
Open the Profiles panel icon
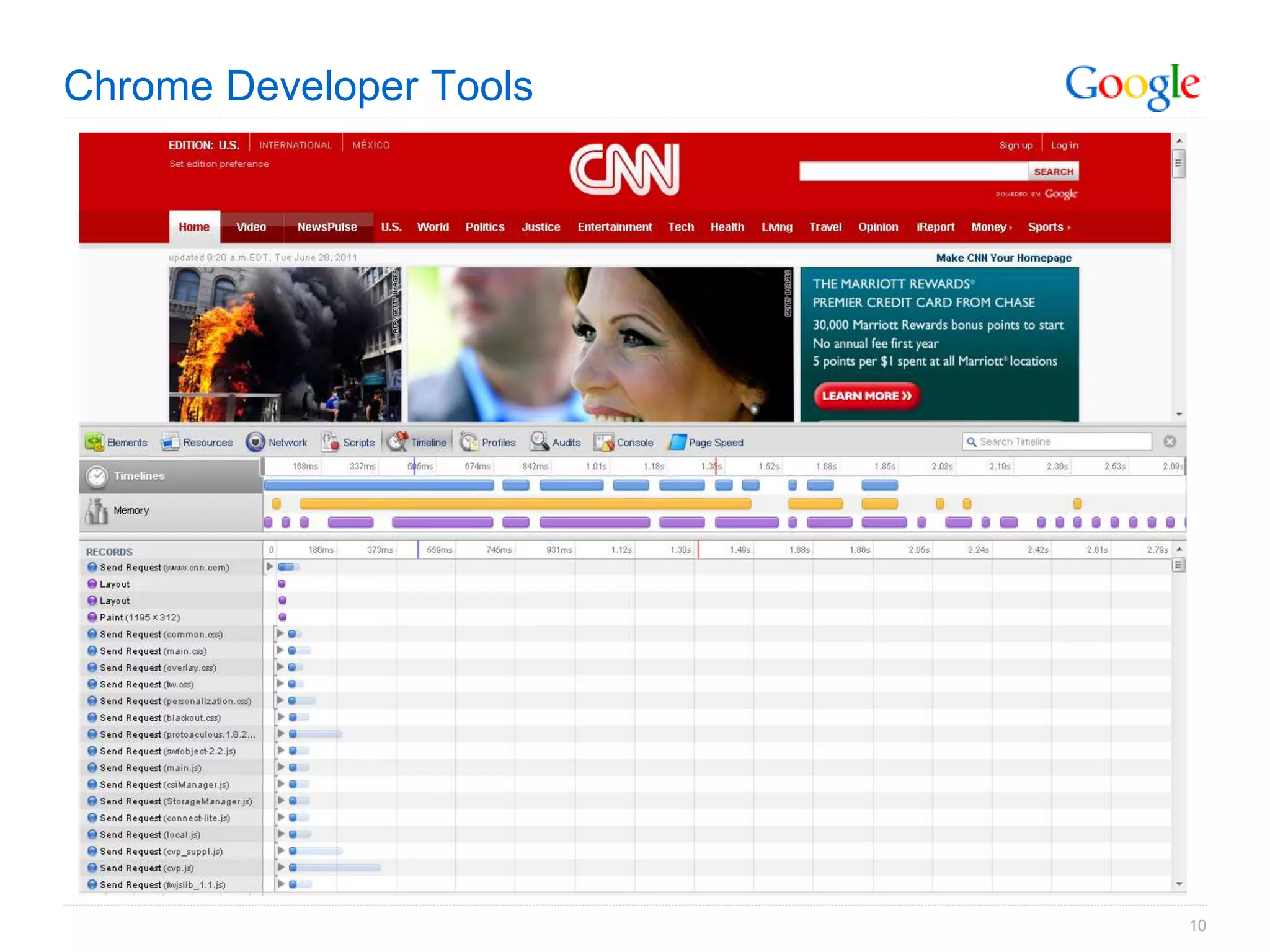tap(469, 442)
